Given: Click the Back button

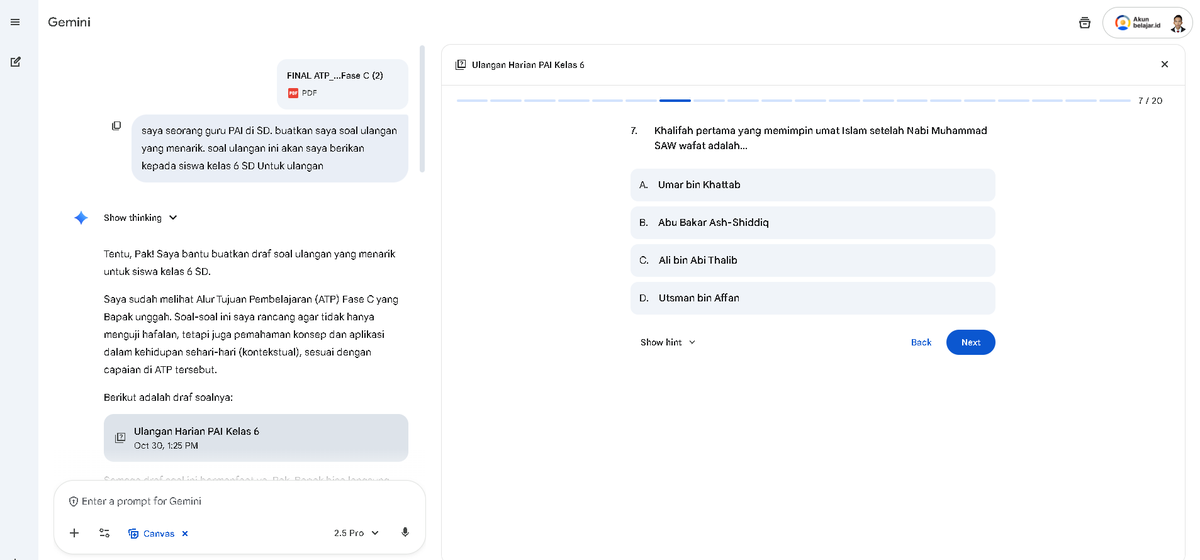Looking at the screenshot, I should [921, 342].
